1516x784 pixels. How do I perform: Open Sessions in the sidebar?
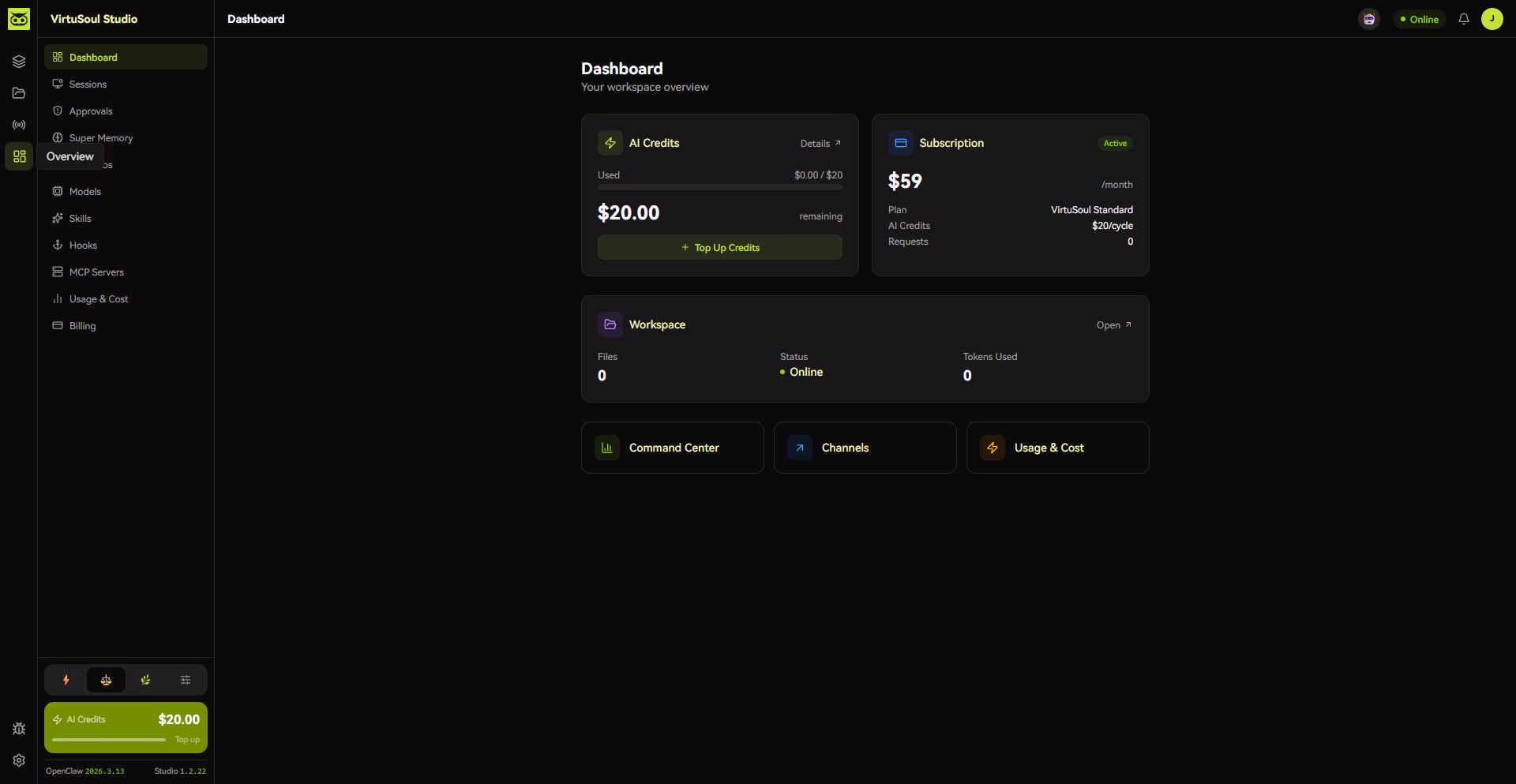(x=126, y=84)
